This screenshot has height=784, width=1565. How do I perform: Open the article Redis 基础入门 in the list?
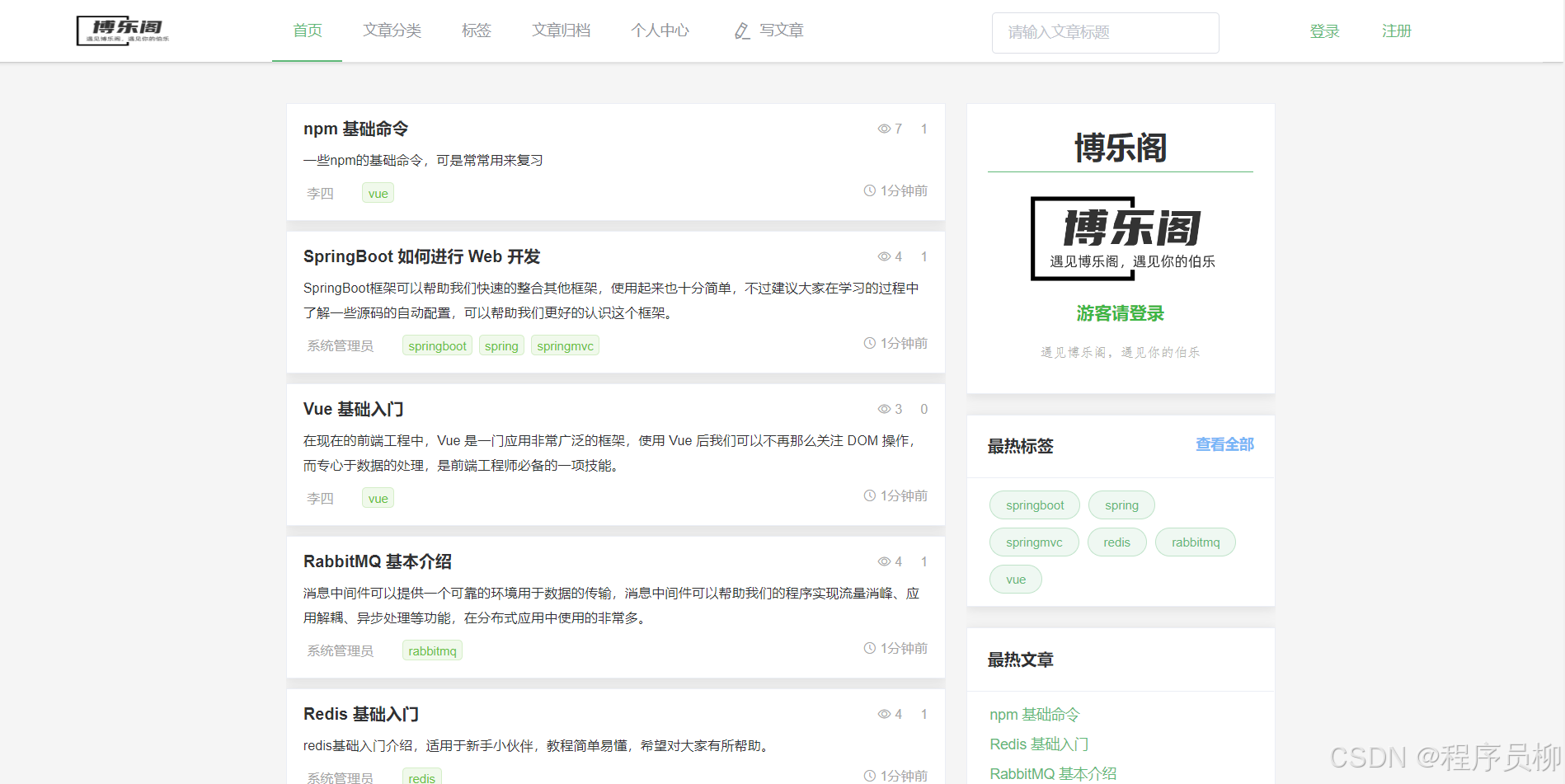click(x=361, y=714)
